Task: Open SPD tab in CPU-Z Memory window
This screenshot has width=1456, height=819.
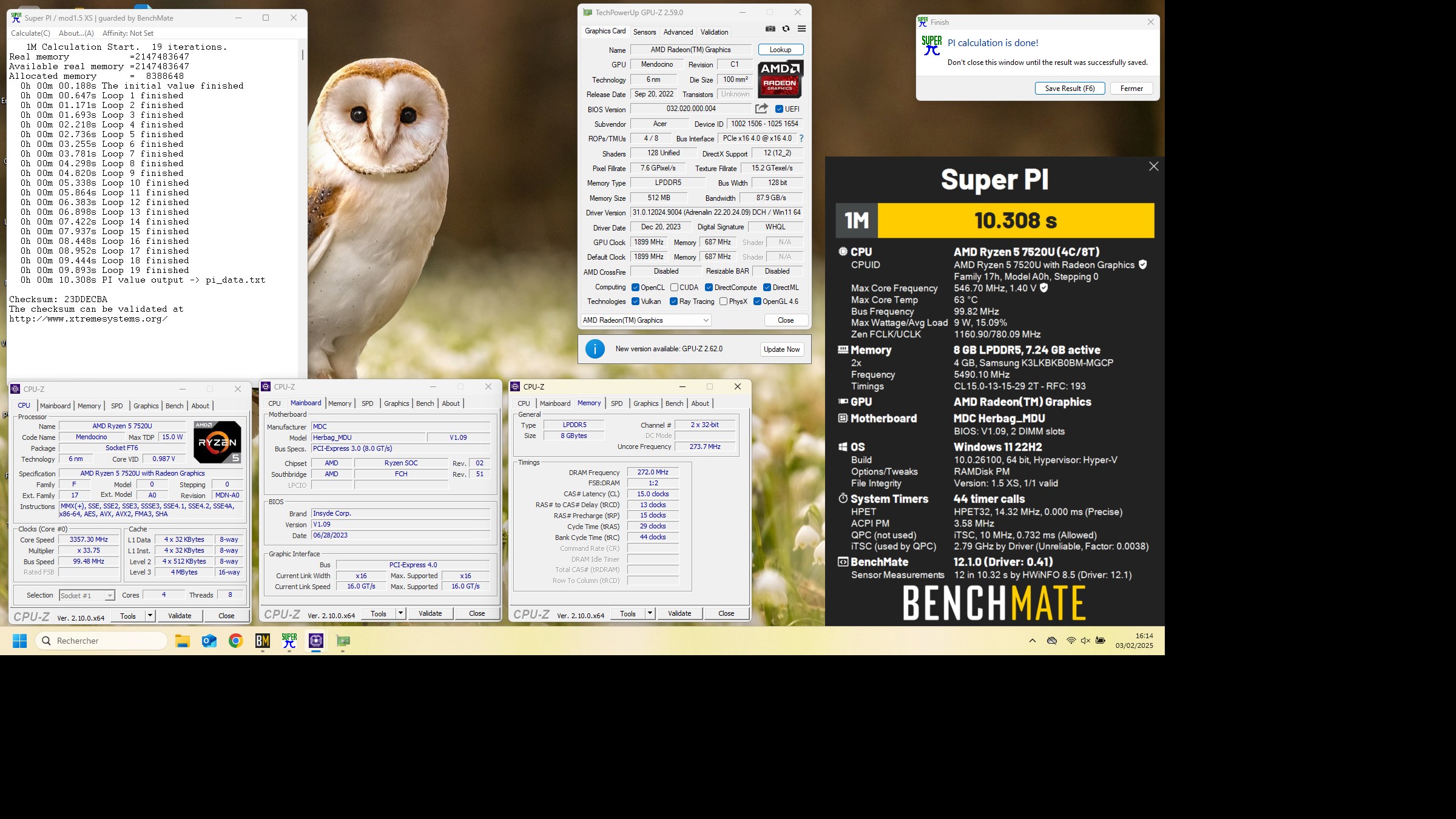Action: [616, 403]
